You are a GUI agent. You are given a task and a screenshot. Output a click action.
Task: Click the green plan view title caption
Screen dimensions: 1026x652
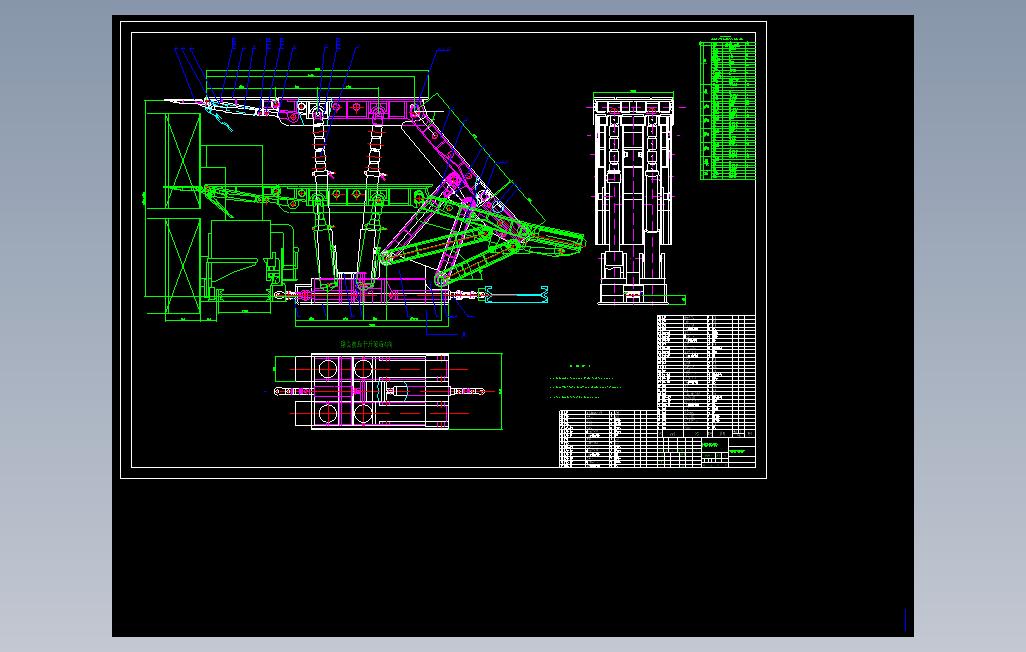366,344
